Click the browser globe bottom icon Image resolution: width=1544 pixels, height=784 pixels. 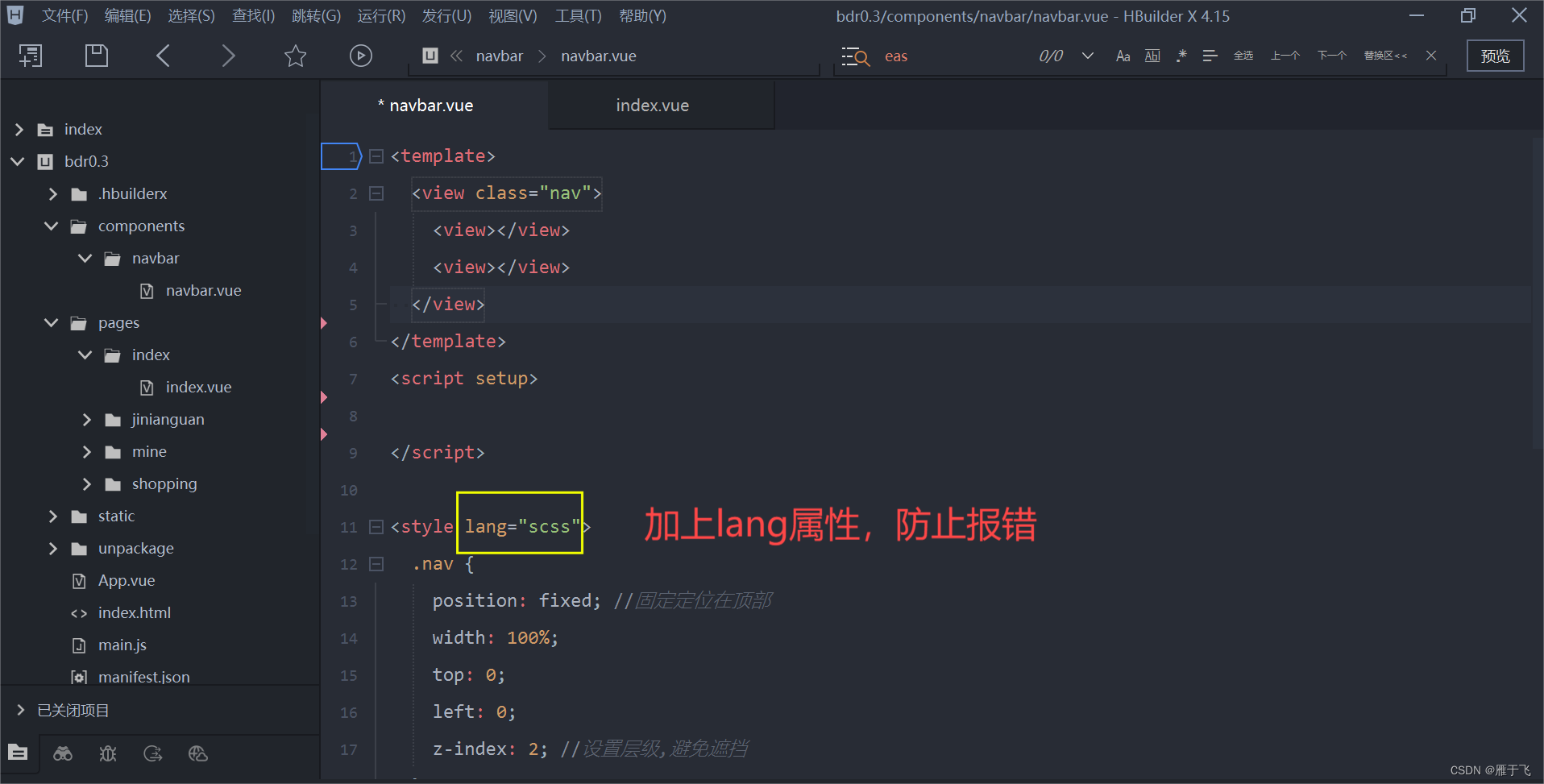pyautogui.click(x=198, y=753)
